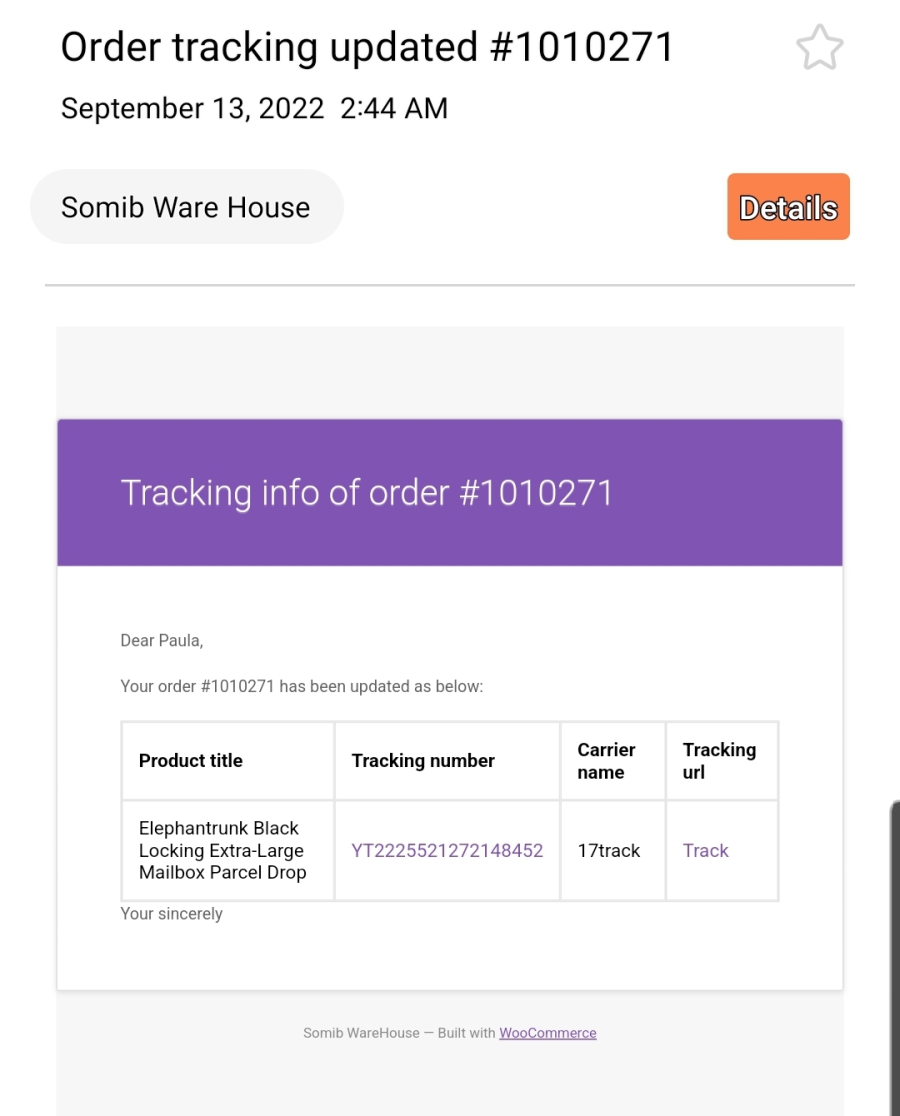Image resolution: width=900 pixels, height=1116 pixels.
Task: Tap the Somib WareHouse footer text
Action: 361,1033
